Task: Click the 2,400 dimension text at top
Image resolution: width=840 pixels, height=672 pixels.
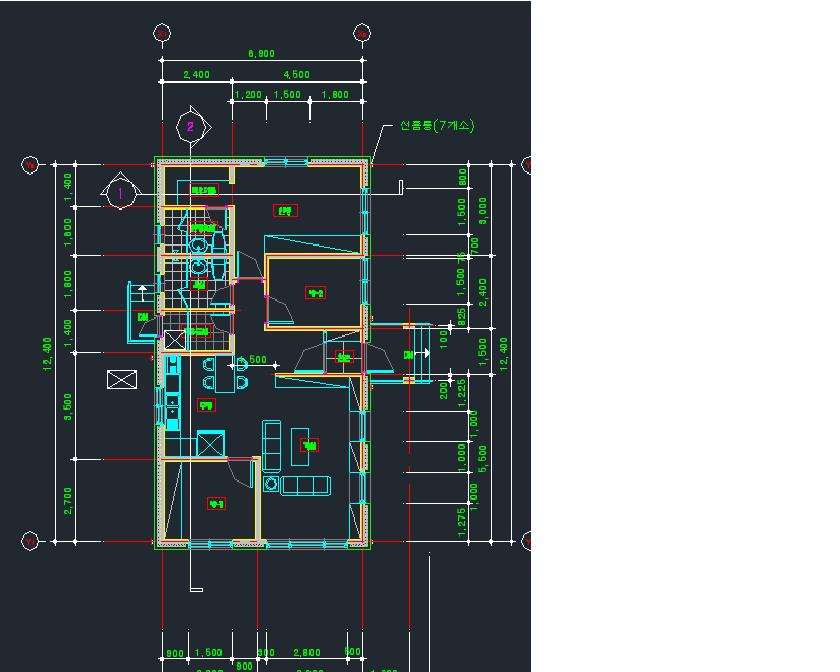Action: (x=196, y=75)
